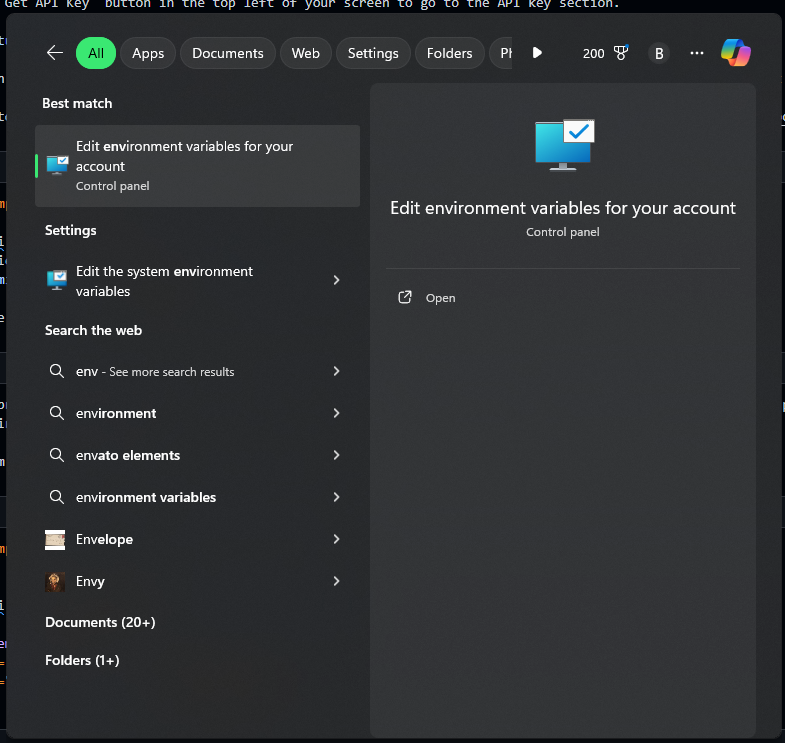Select the Documents filter tab
The height and width of the screenshot is (743, 785).
tap(228, 53)
